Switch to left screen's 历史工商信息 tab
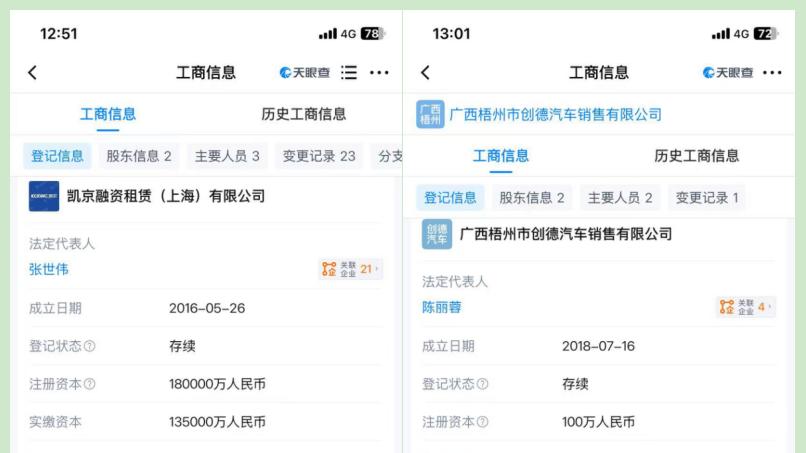The image size is (806, 453). point(303,114)
